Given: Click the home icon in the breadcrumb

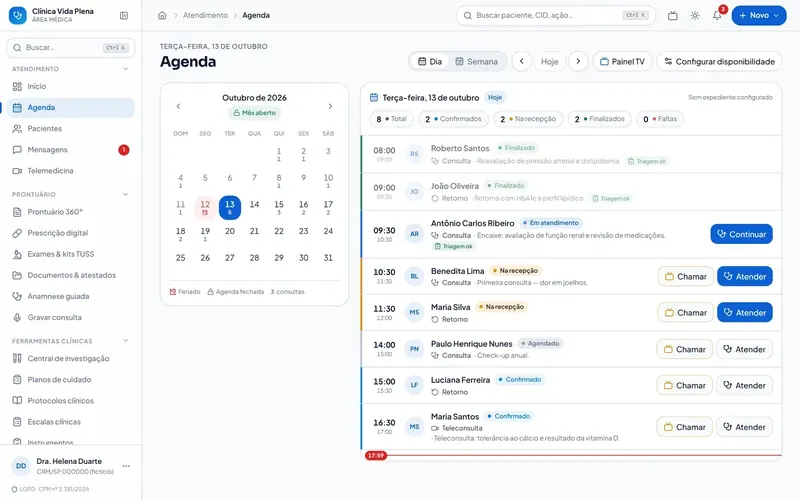Looking at the screenshot, I should (162, 15).
